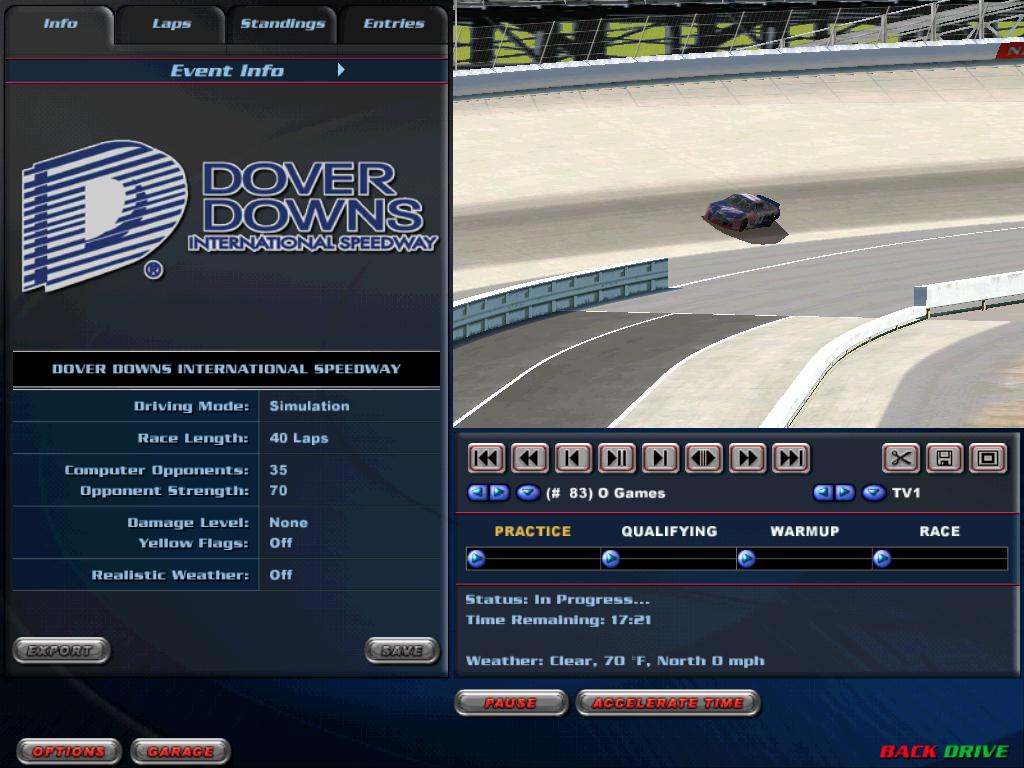Jump to the replay end
Image resolution: width=1024 pixels, height=768 pixels.
coord(791,458)
